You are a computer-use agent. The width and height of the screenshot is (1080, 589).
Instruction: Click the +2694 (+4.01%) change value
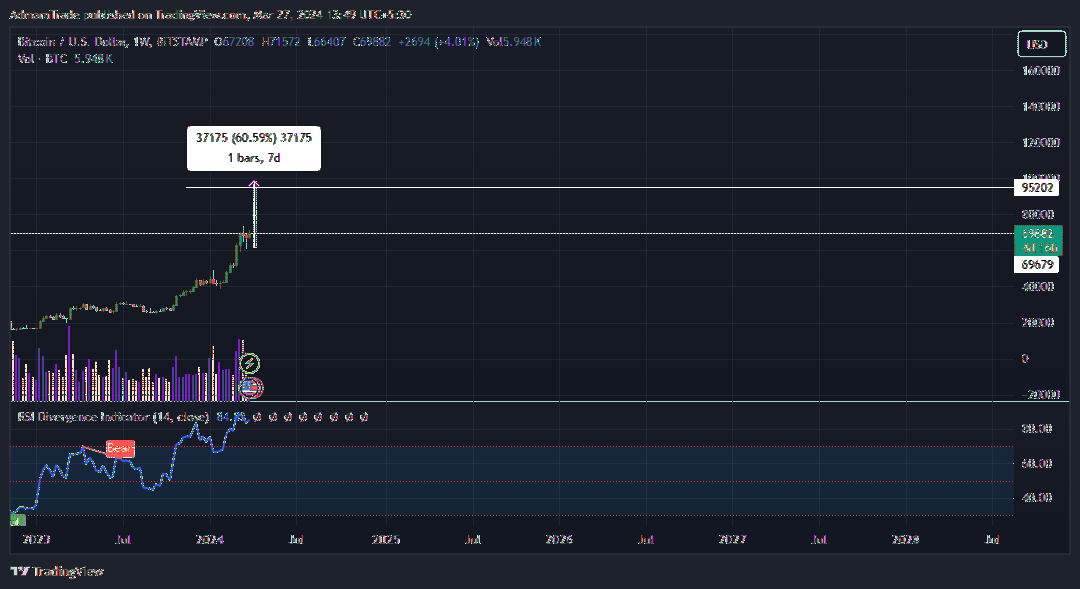coord(438,42)
